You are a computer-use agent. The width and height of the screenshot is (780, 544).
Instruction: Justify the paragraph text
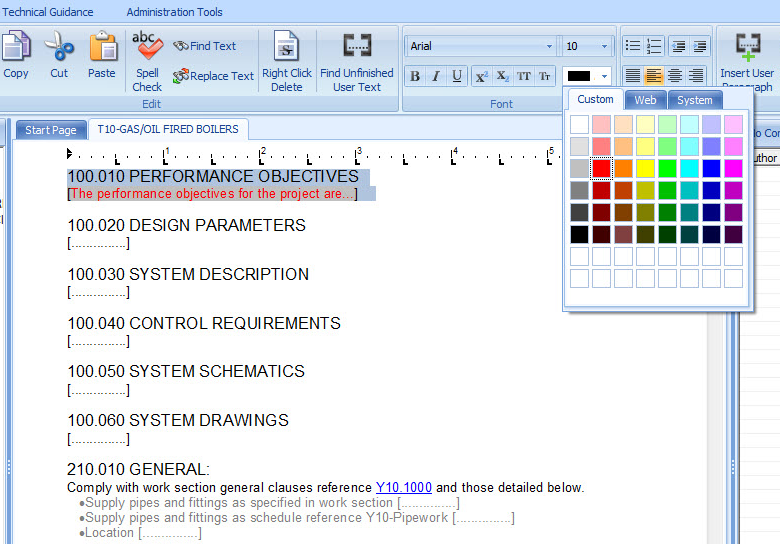click(x=633, y=76)
